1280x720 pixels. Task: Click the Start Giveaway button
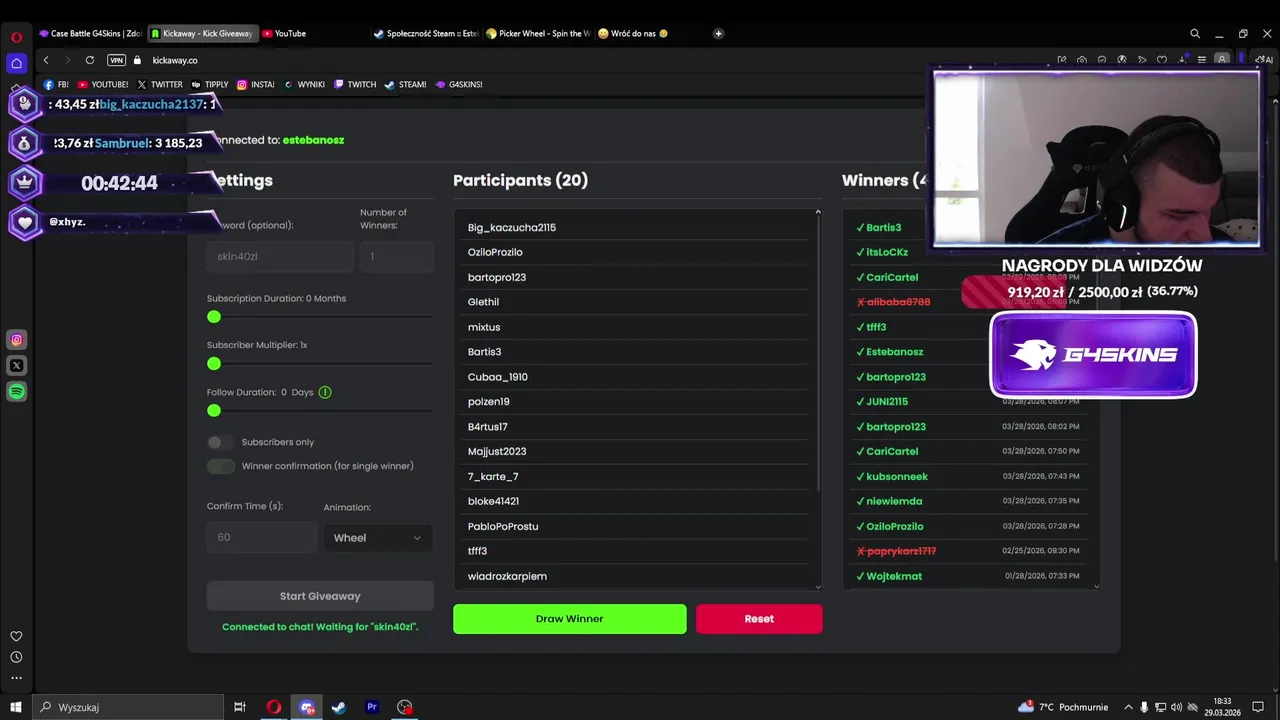point(320,596)
